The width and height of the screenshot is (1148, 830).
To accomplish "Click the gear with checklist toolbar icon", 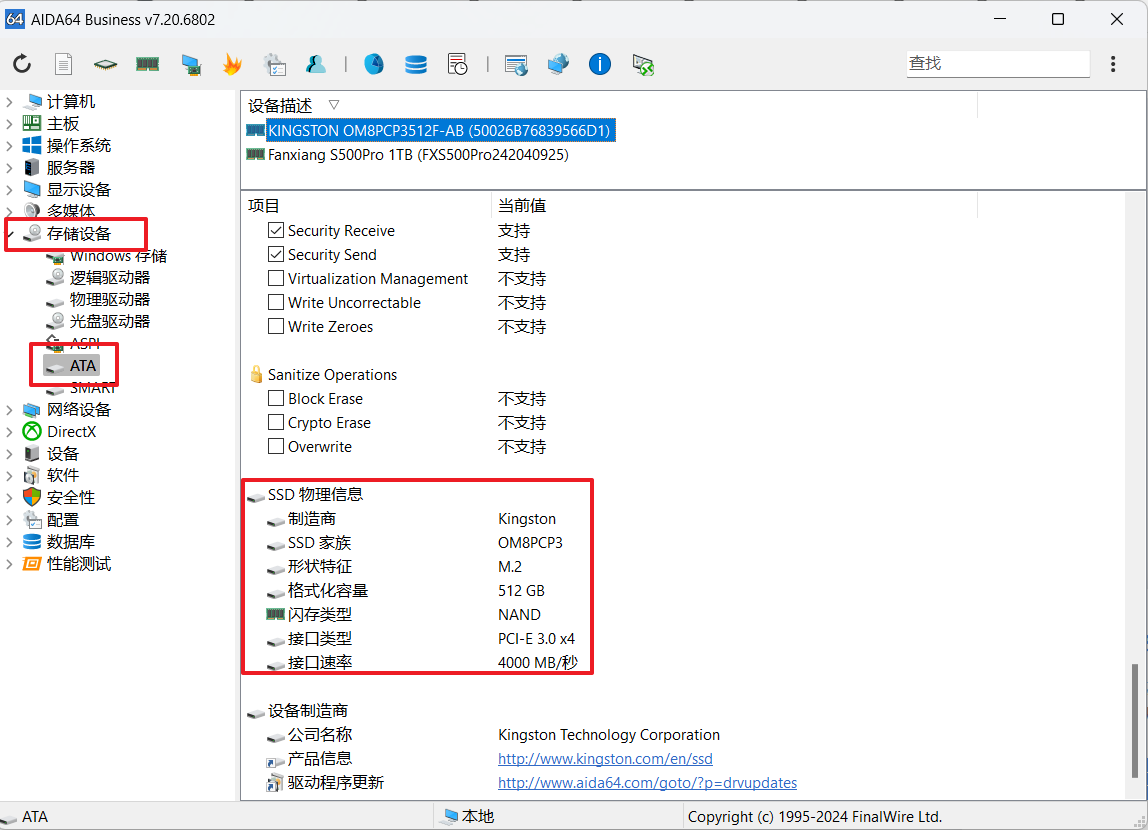I will click(x=275, y=64).
